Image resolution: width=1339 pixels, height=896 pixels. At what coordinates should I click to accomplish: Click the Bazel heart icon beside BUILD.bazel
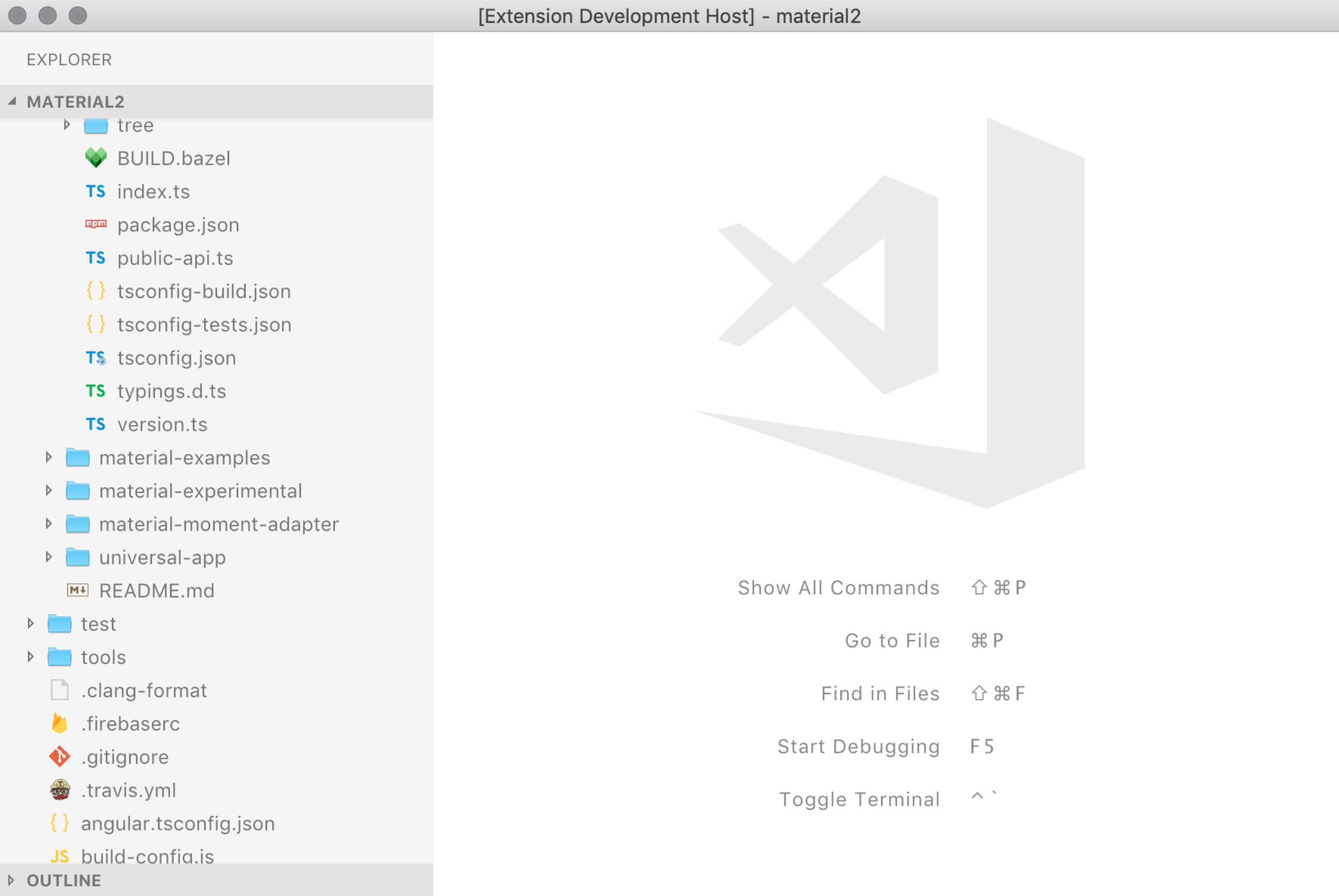pos(95,158)
